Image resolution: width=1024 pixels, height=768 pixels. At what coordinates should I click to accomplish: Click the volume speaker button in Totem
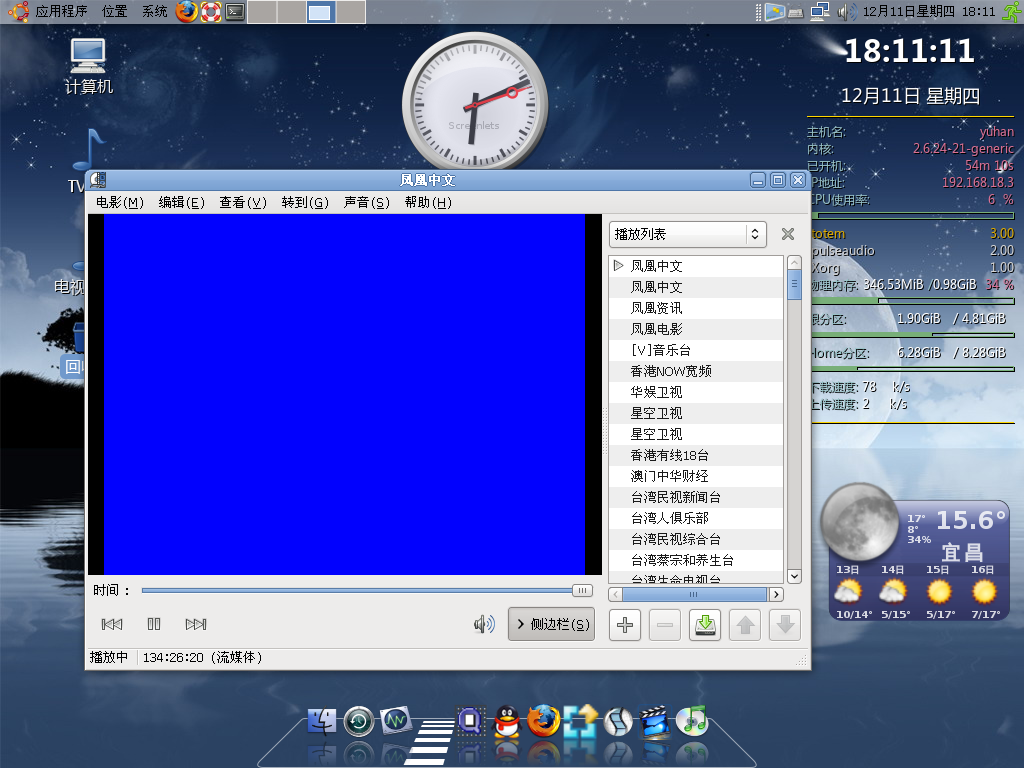[x=484, y=624]
